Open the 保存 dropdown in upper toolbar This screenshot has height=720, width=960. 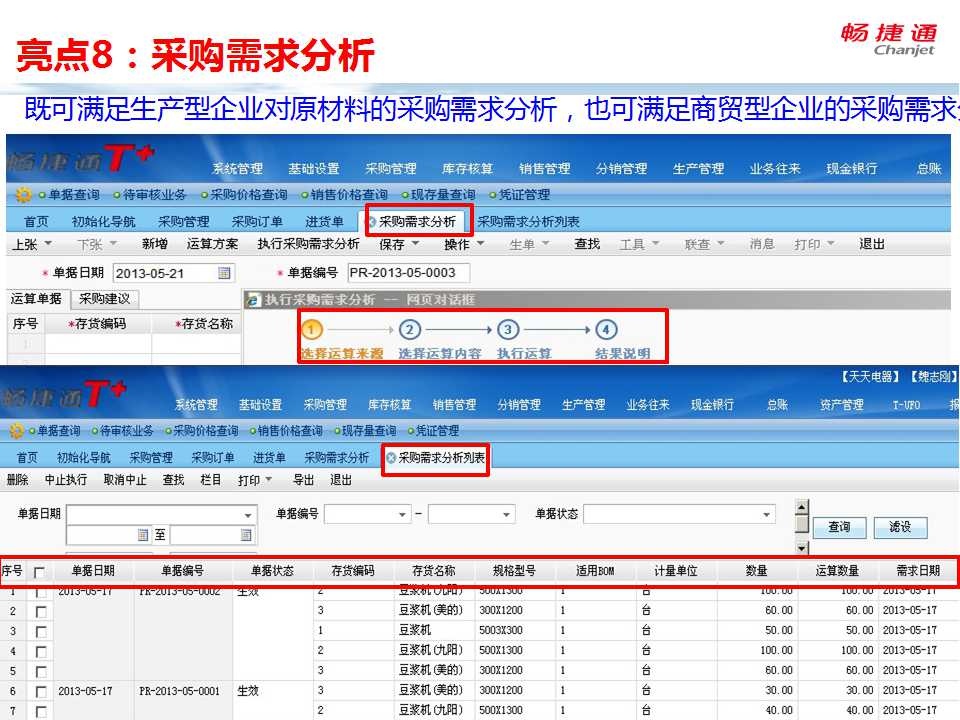click(405, 244)
